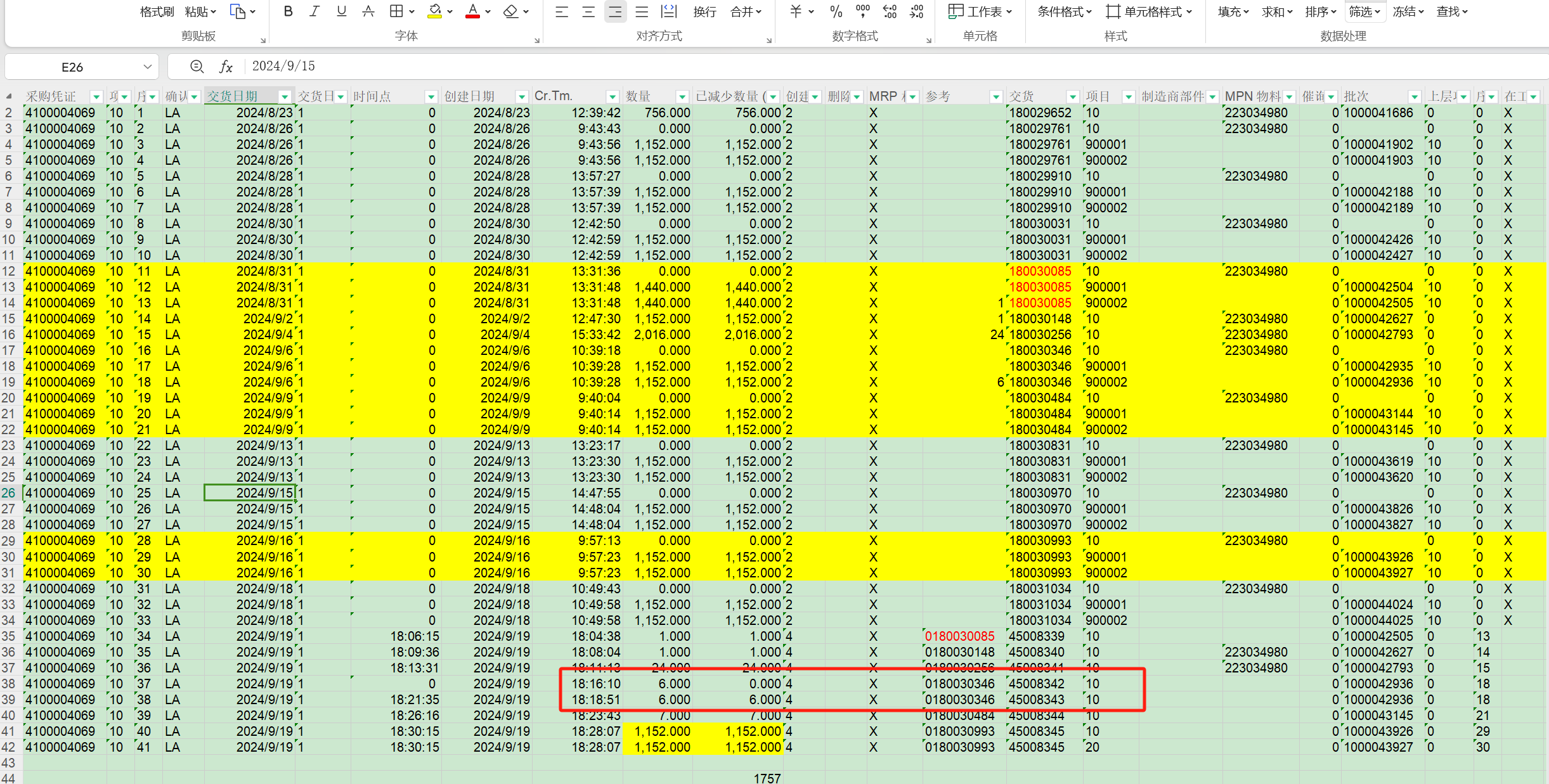Click the increase decimal places icon
Screen dimensions: 1549x784
(x=890, y=11)
